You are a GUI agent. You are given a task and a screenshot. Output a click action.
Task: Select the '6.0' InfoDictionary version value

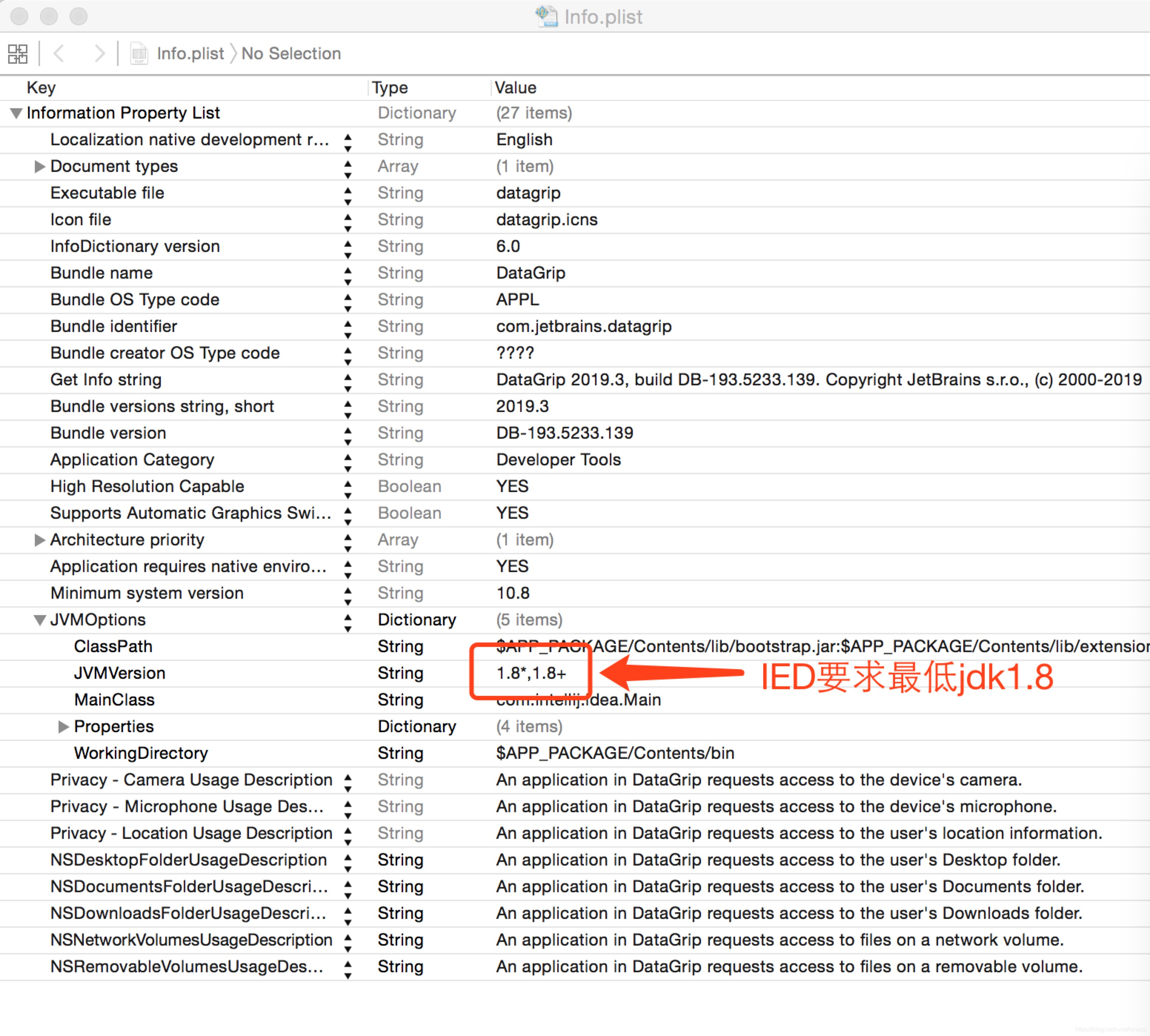(x=508, y=246)
